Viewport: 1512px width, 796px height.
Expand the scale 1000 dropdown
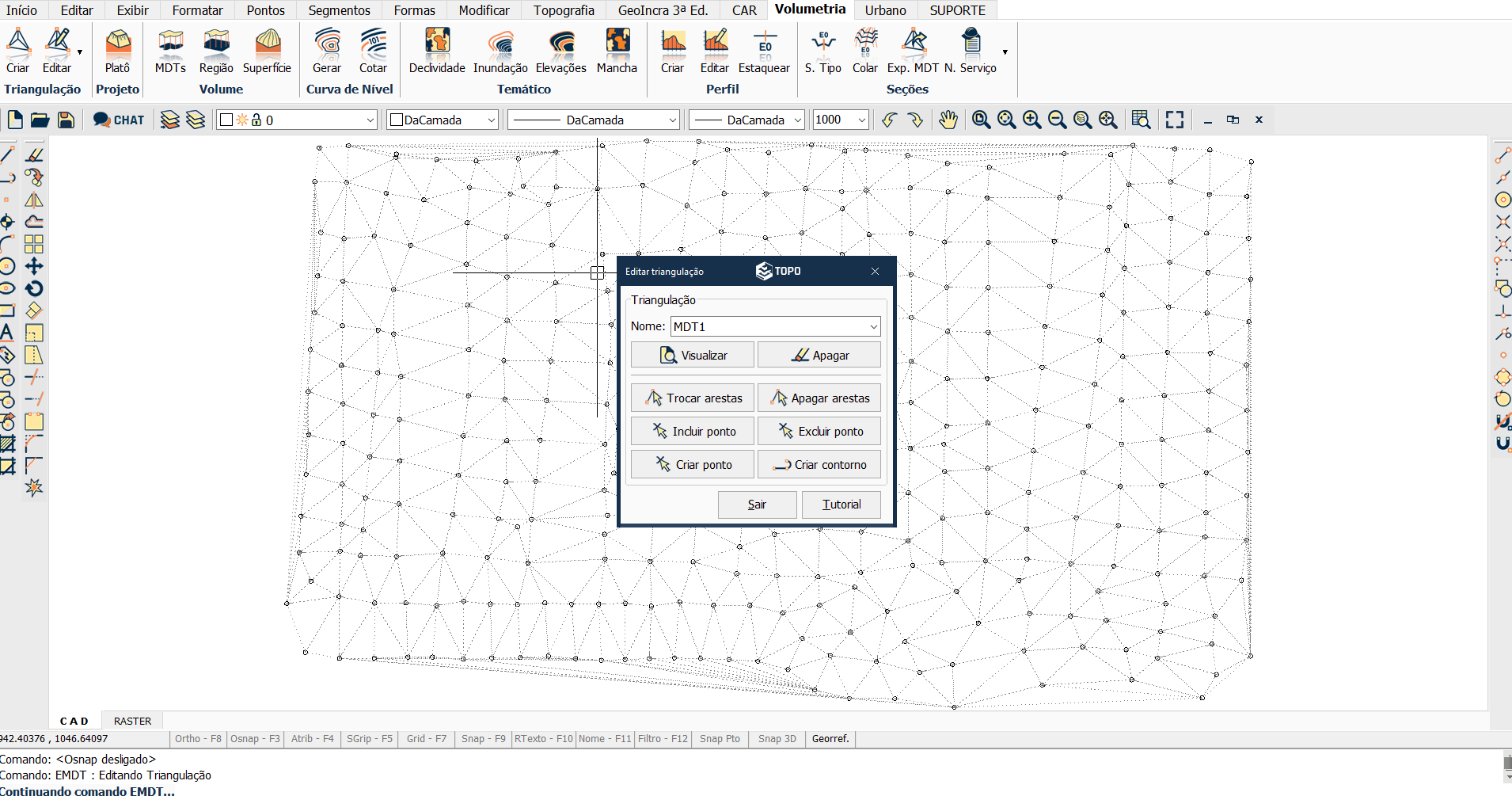861,120
